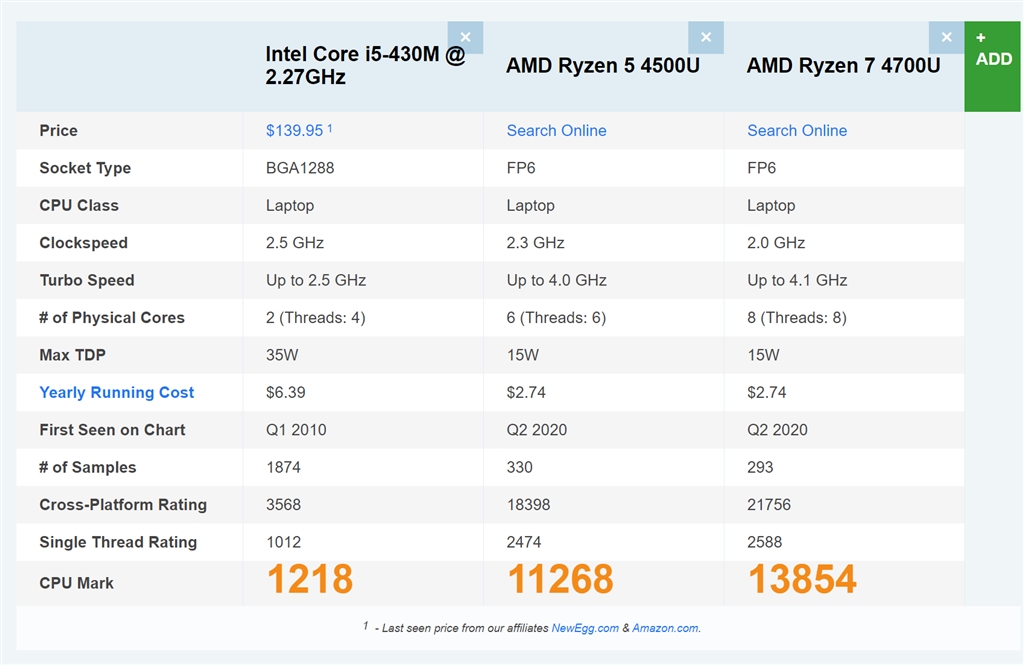
Task: Click the CPU Mark row label
Action: point(77,583)
